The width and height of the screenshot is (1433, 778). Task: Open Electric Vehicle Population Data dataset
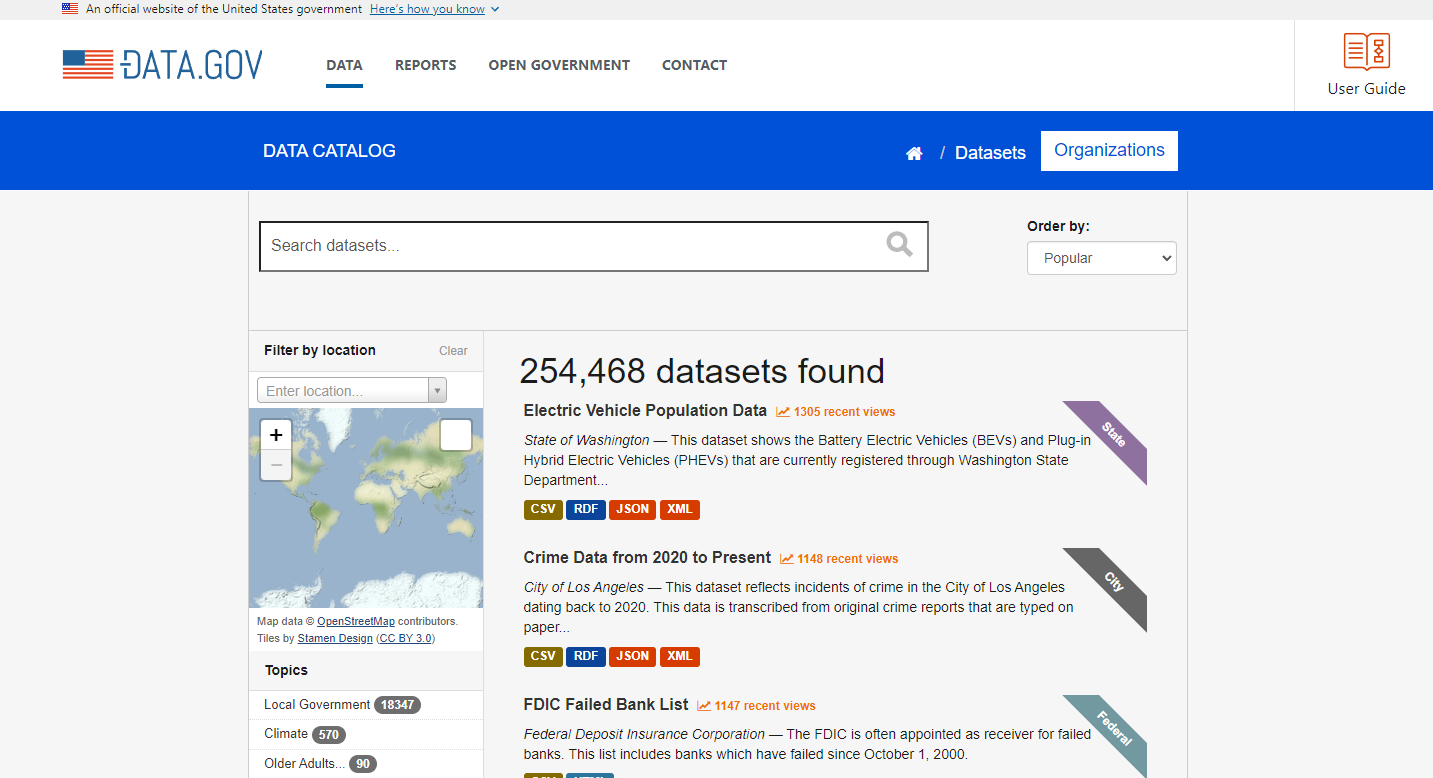pos(645,411)
